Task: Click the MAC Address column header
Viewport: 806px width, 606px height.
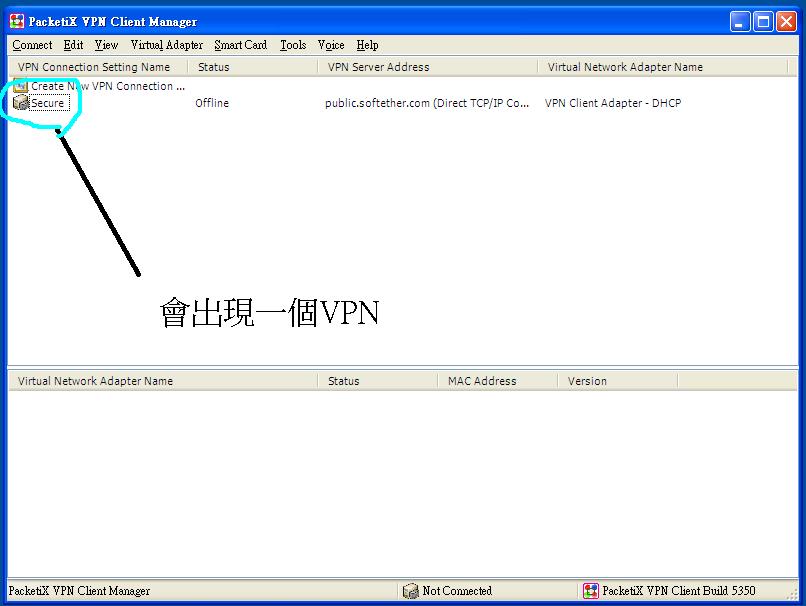Action: click(498, 381)
